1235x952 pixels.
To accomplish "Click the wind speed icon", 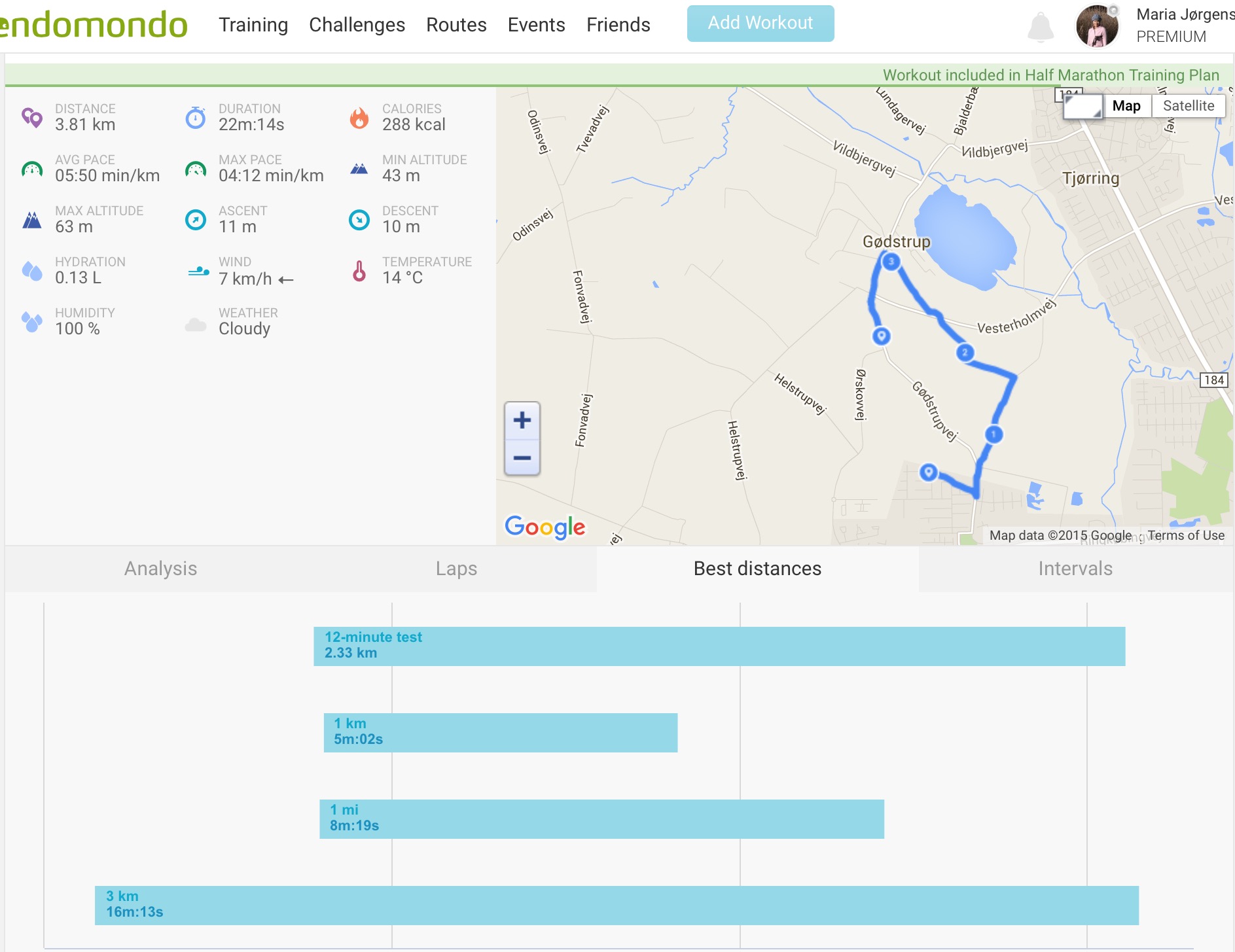I will (x=198, y=271).
